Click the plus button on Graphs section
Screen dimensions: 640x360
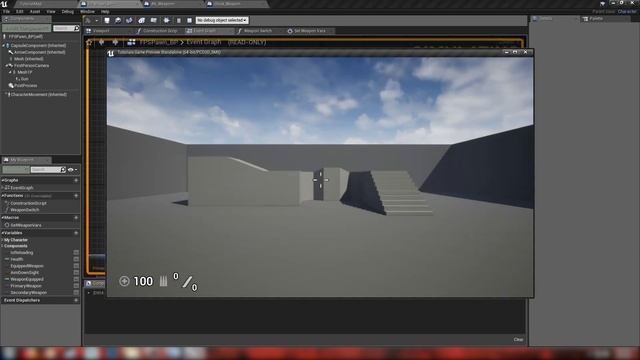[76, 180]
